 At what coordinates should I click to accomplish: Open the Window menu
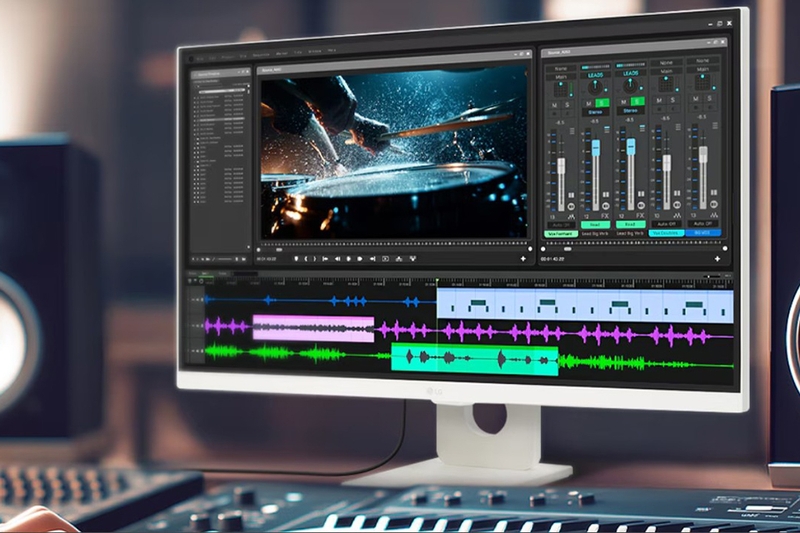314,52
